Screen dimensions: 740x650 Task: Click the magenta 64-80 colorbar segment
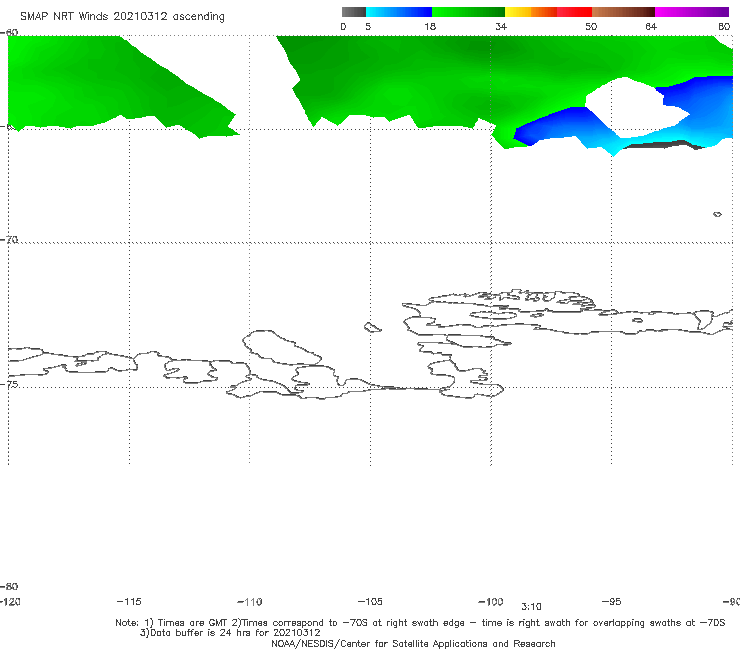[692, 12]
